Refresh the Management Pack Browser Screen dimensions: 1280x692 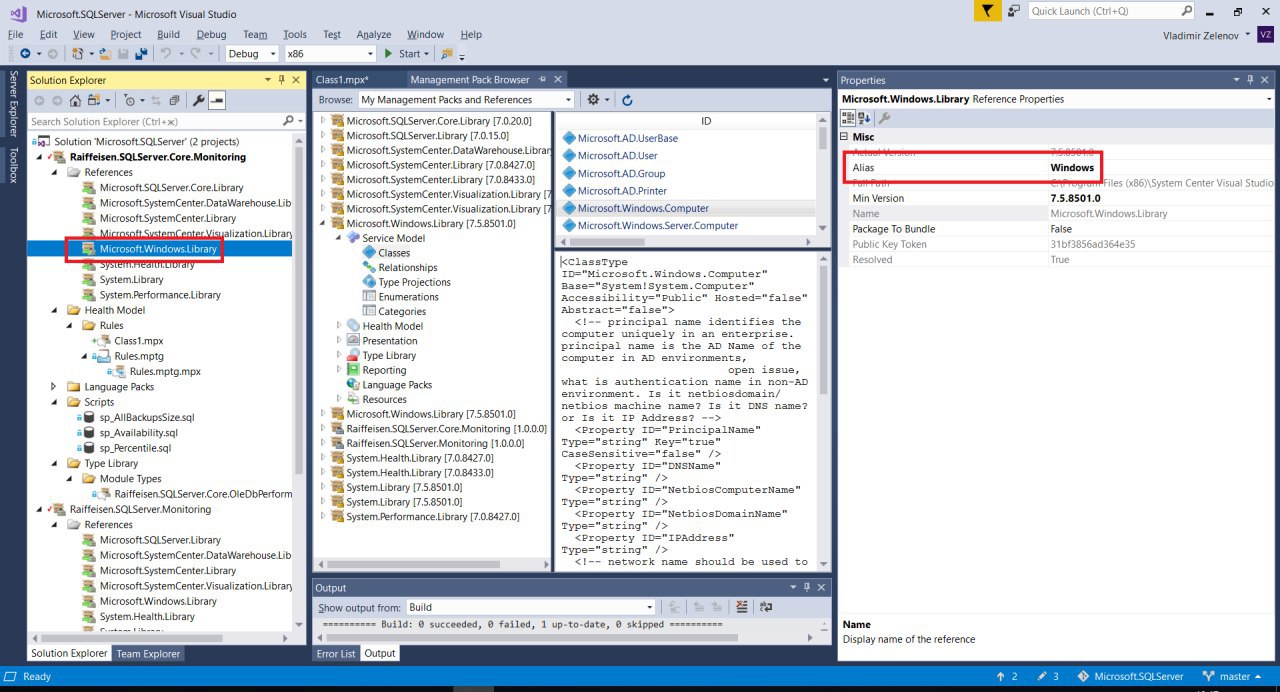(x=627, y=100)
